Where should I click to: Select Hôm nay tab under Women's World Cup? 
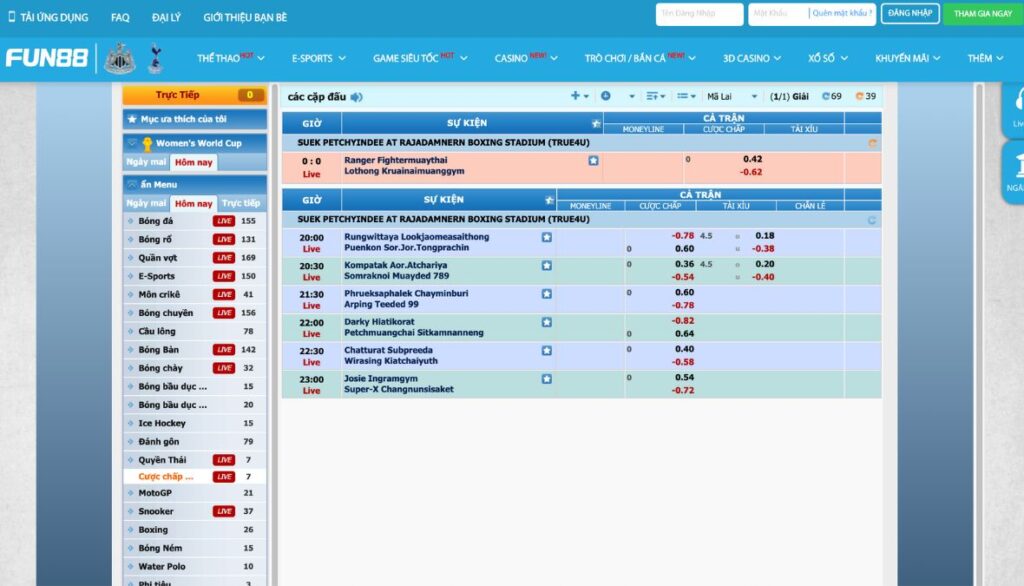(193, 162)
